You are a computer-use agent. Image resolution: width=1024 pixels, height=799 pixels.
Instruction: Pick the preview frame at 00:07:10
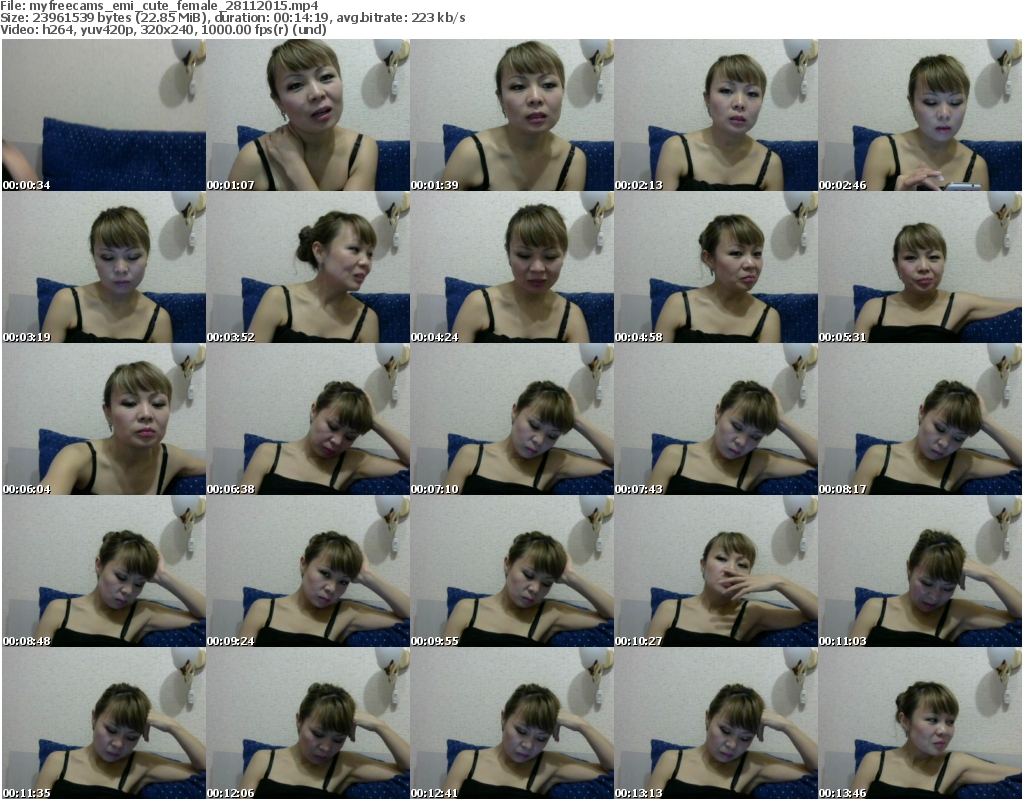pos(512,419)
